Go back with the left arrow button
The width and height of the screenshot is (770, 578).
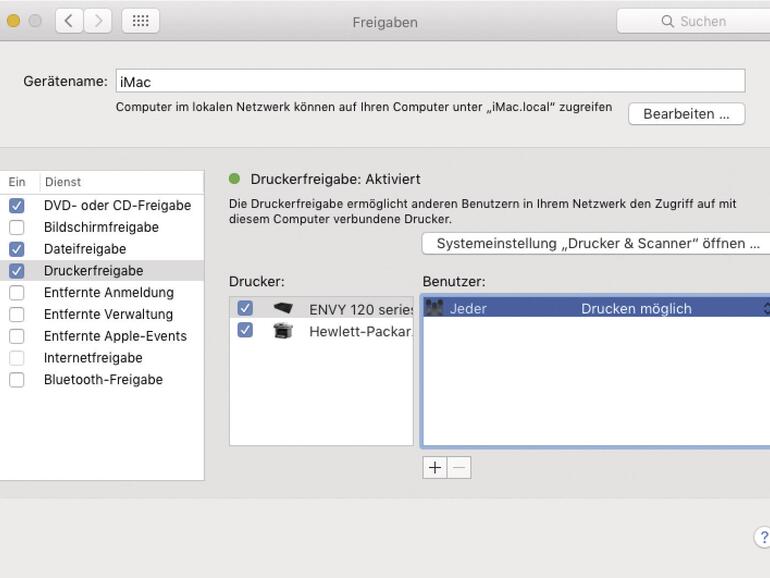[69, 21]
